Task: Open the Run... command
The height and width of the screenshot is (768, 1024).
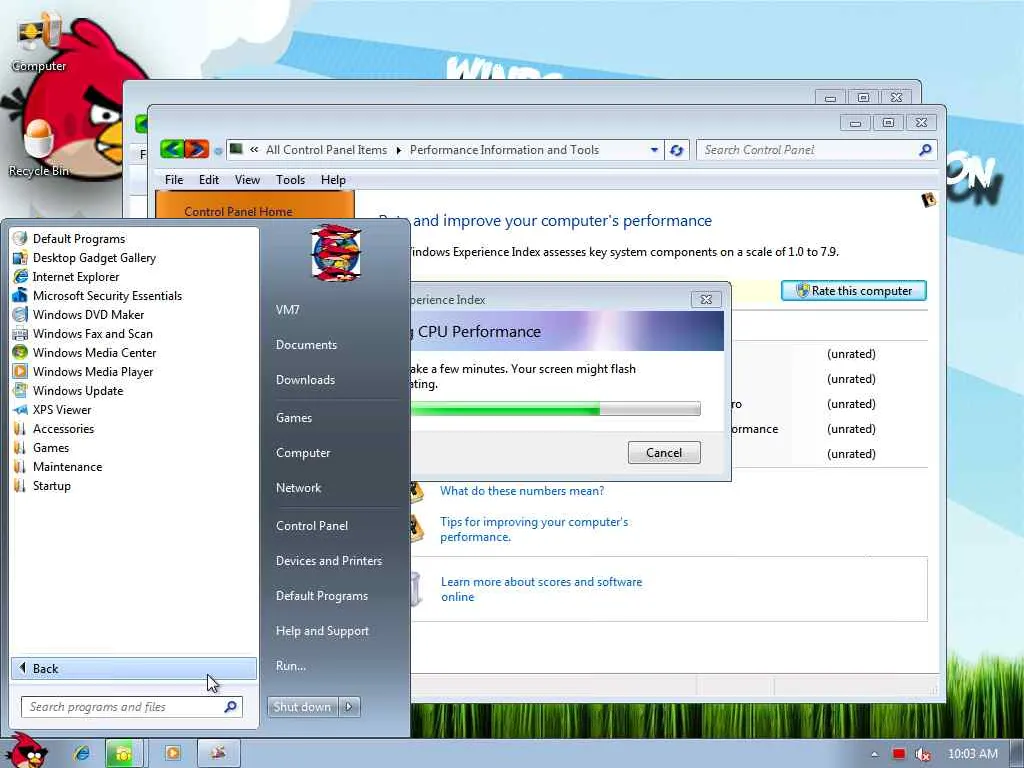Action: click(291, 666)
